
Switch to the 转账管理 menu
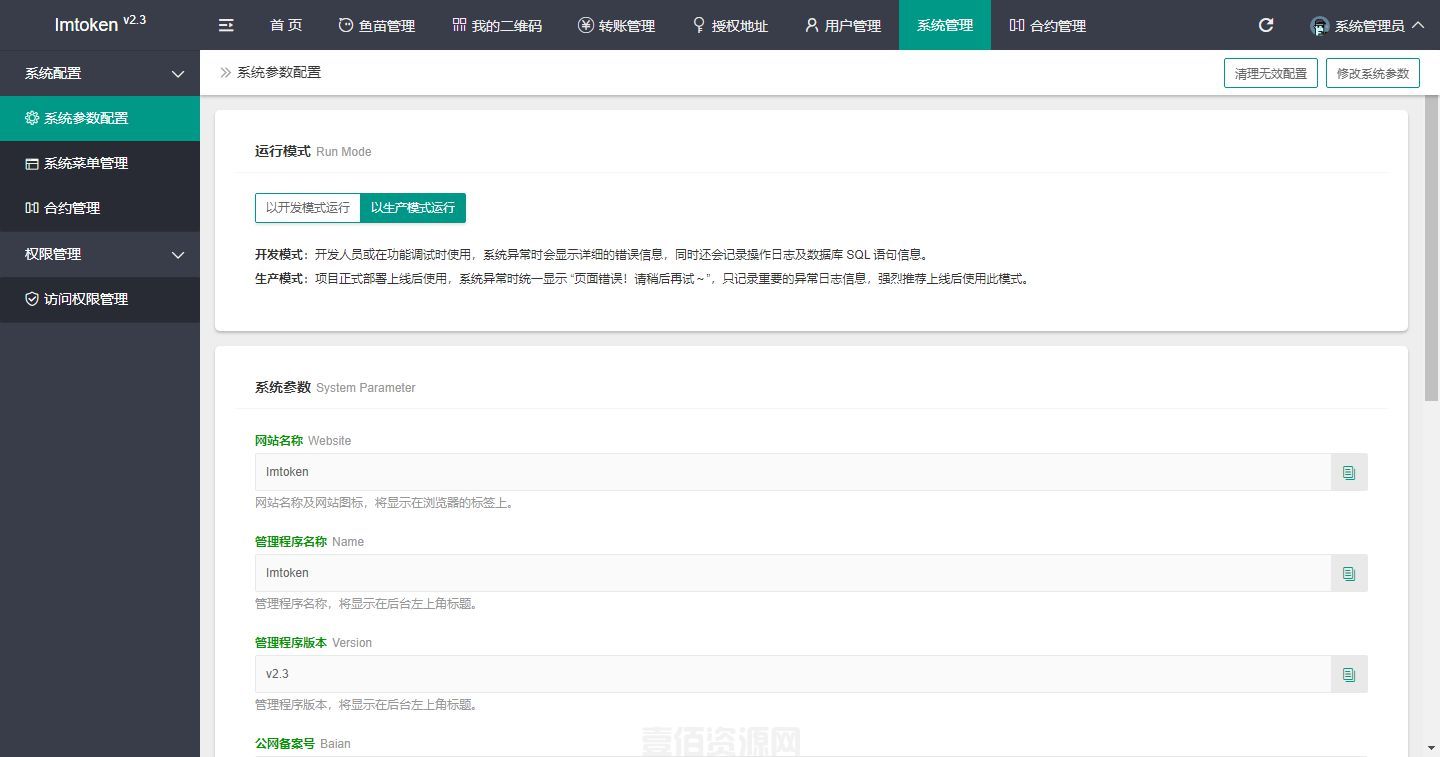point(615,25)
